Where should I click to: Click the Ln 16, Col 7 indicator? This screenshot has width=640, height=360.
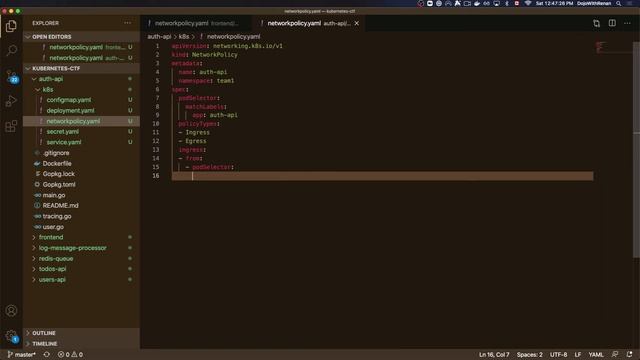click(x=494, y=354)
